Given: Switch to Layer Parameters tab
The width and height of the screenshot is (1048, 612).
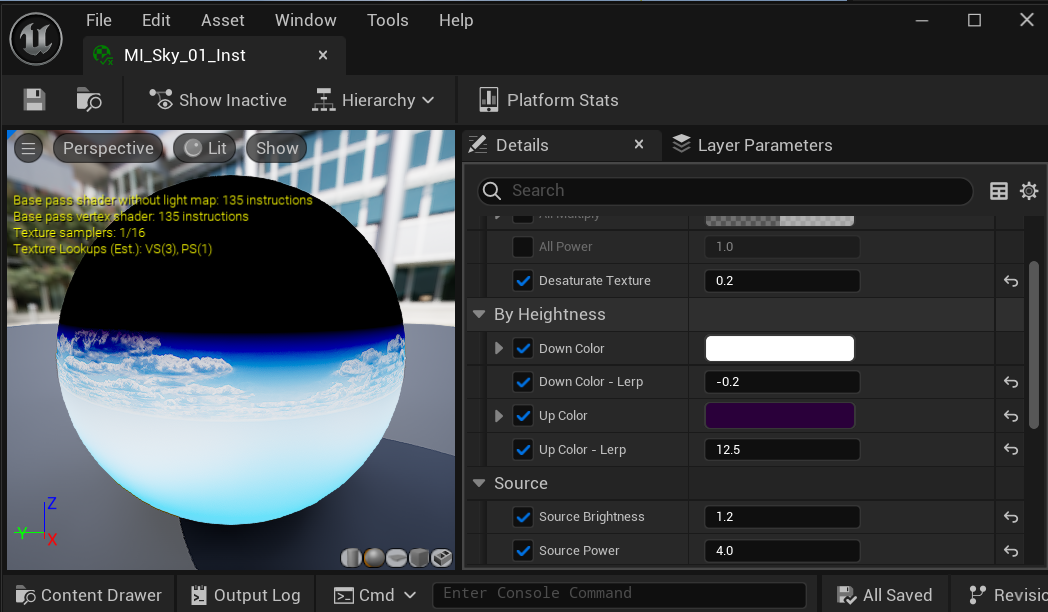Looking at the screenshot, I should click(752, 145).
